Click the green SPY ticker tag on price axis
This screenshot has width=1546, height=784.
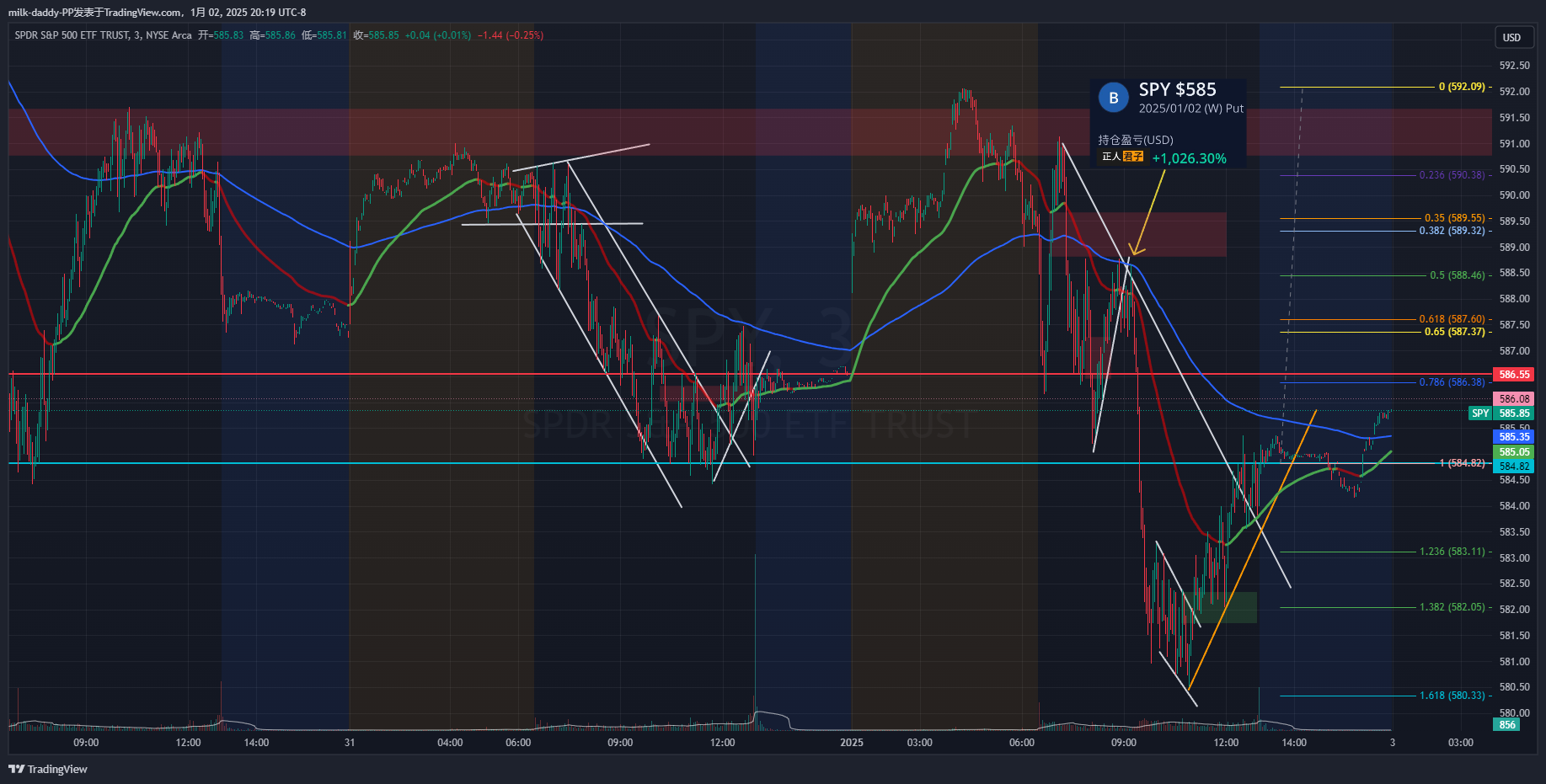point(1480,413)
